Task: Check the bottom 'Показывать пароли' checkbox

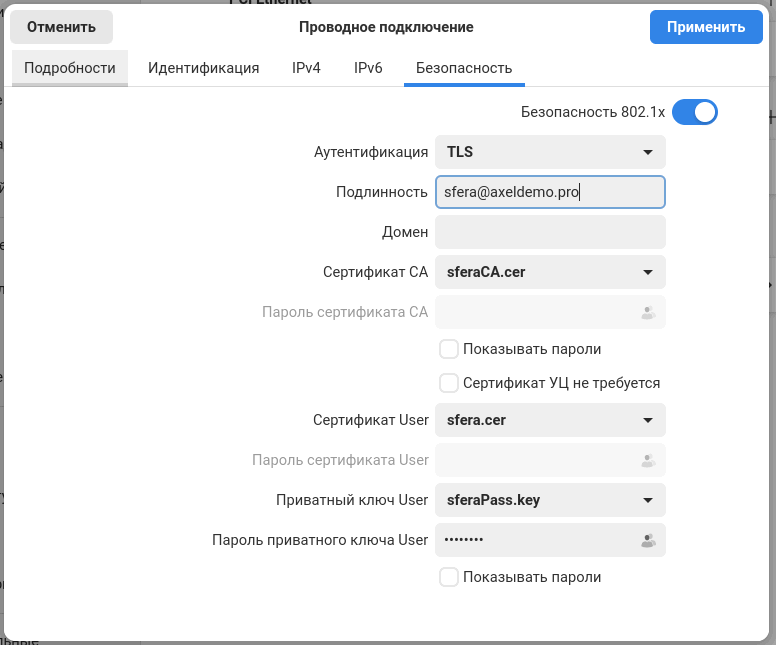Action: point(449,577)
